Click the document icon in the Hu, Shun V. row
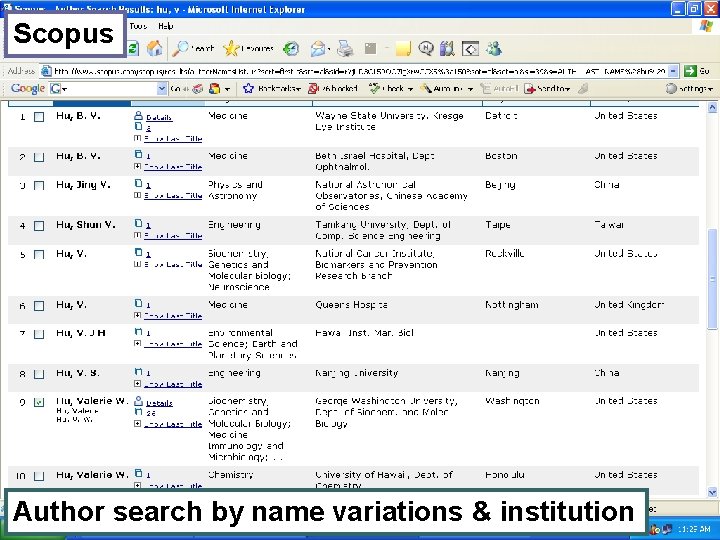This screenshot has width=720, height=540. 138,224
